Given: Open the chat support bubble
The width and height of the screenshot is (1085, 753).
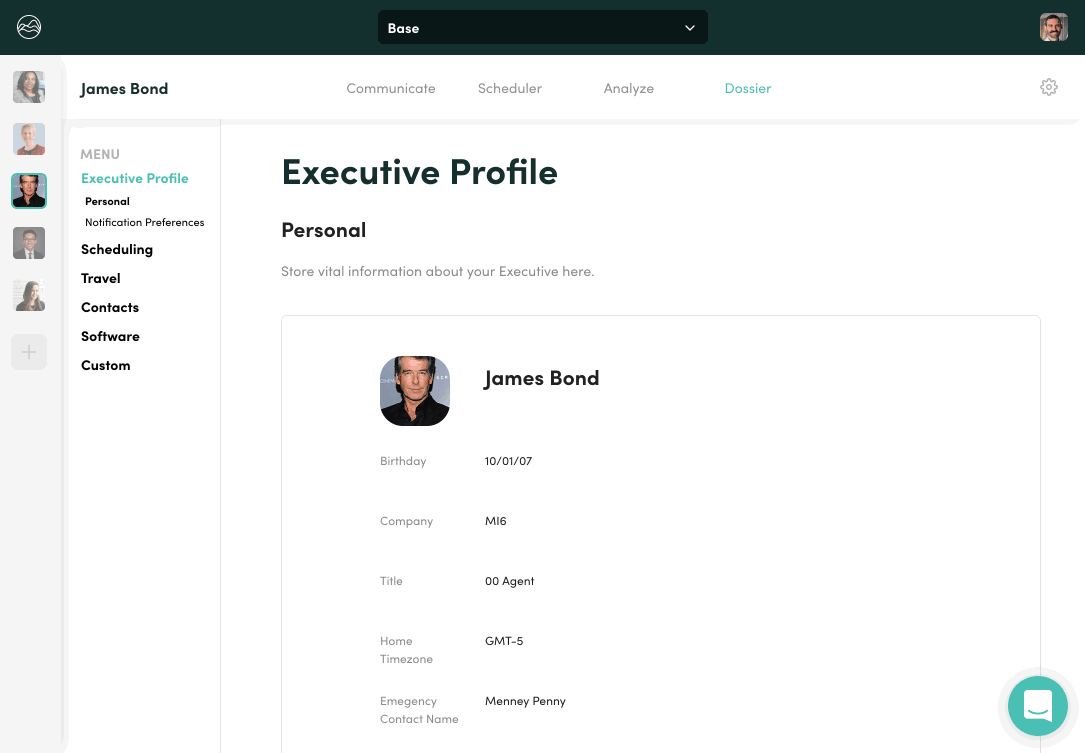Looking at the screenshot, I should pyautogui.click(x=1037, y=706).
